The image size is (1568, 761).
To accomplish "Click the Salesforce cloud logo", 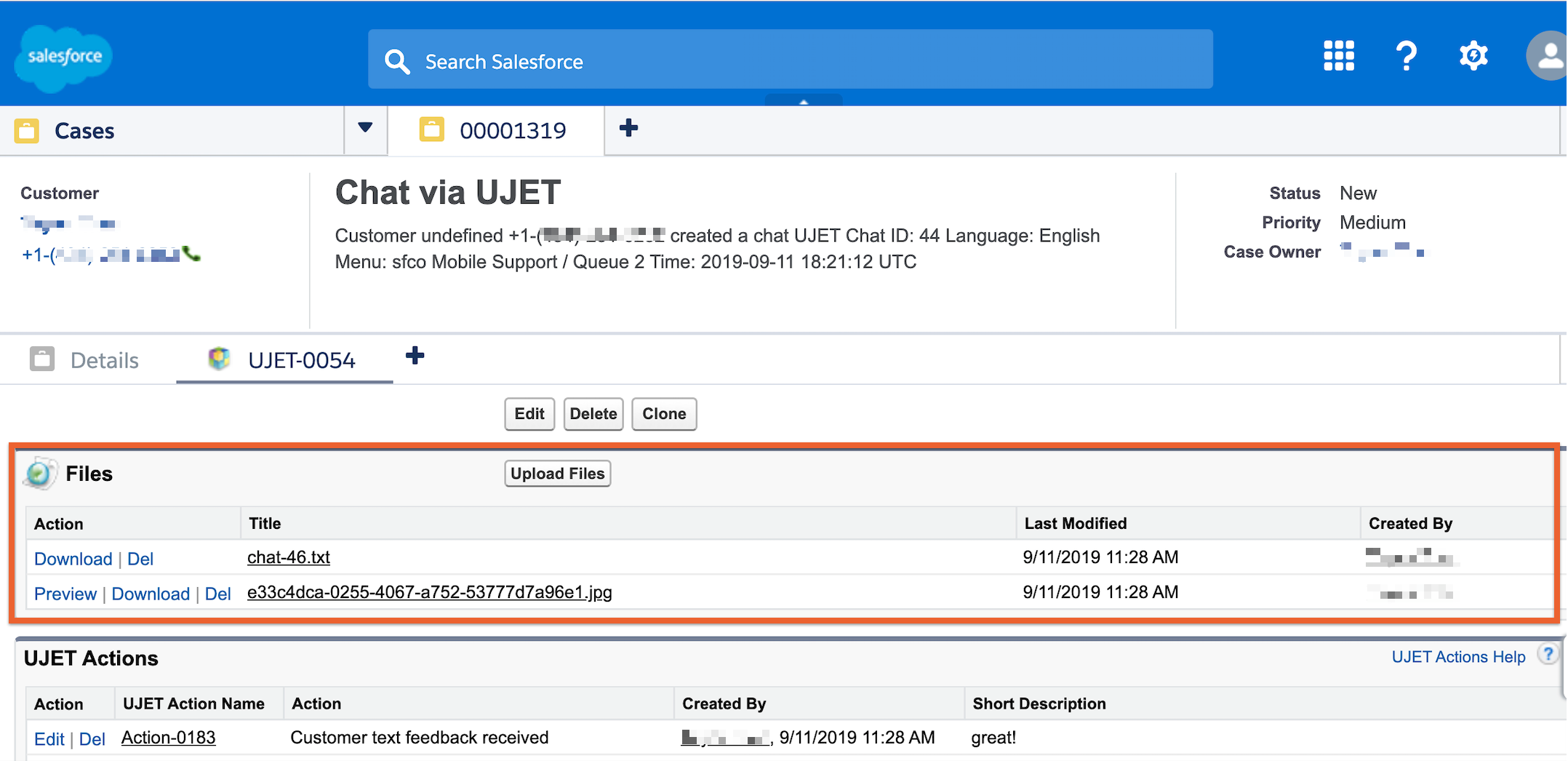I will coord(63,57).
